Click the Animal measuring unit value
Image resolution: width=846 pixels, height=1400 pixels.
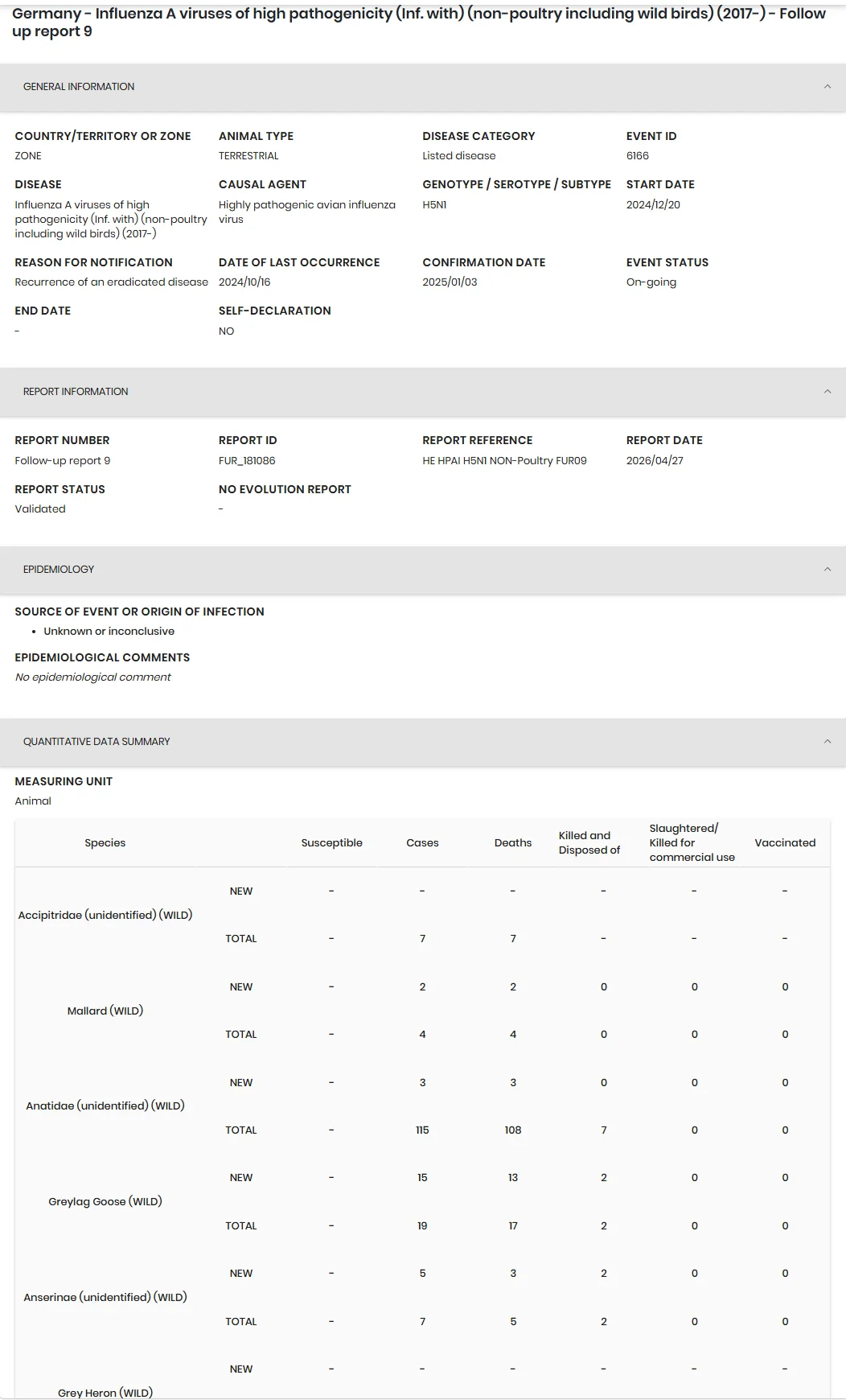point(33,801)
